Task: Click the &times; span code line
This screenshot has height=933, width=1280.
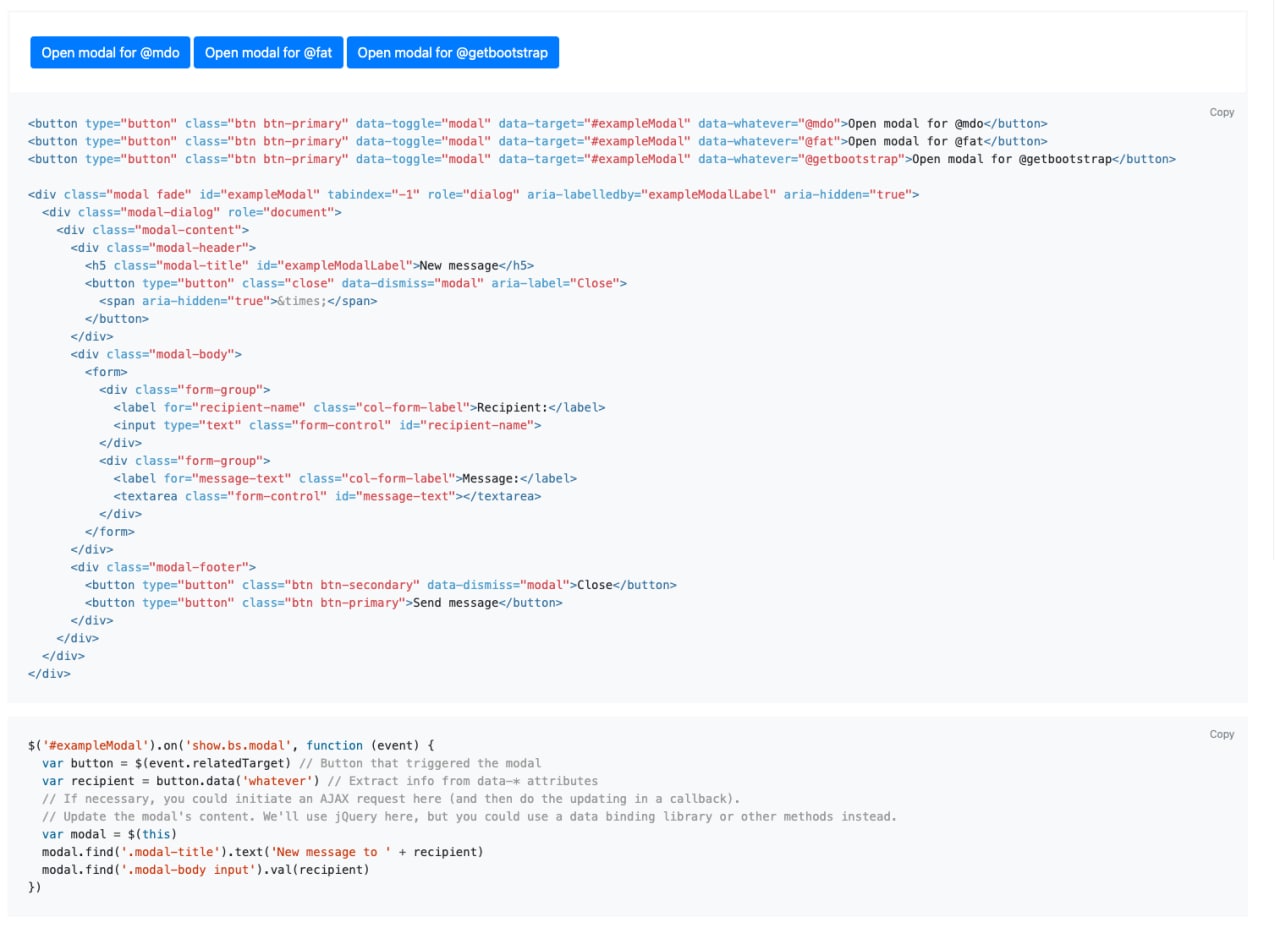Action: pos(238,301)
